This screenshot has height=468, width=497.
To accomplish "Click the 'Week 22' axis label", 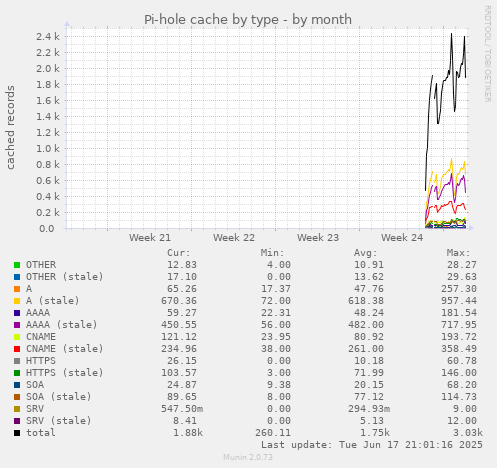I will (x=234, y=238).
